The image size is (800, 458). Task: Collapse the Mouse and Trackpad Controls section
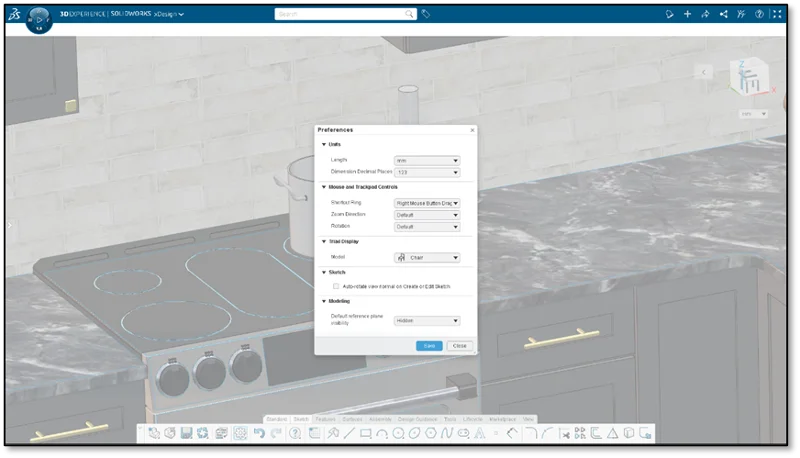[x=323, y=187]
